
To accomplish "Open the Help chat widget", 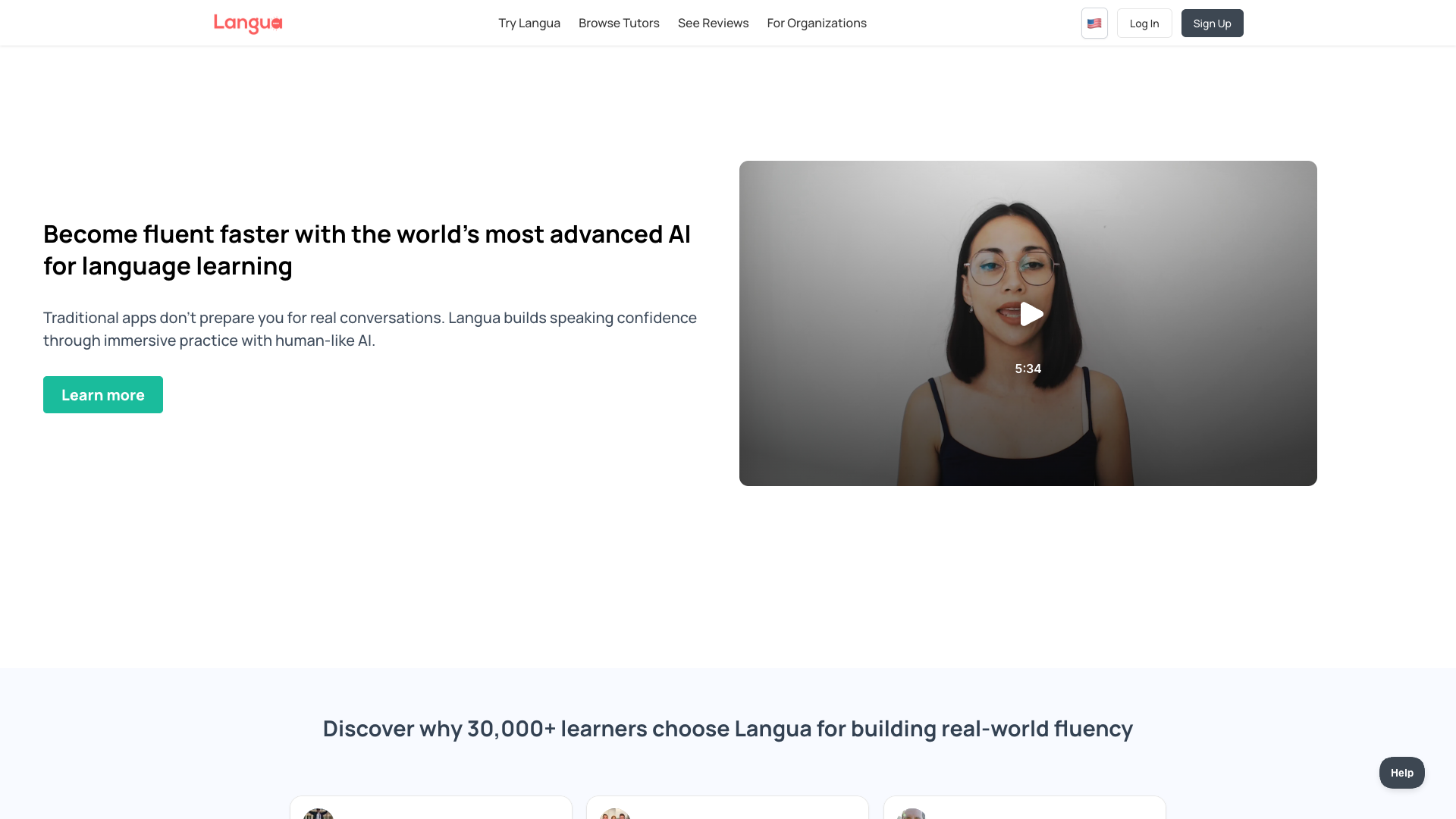I will coord(1401,773).
